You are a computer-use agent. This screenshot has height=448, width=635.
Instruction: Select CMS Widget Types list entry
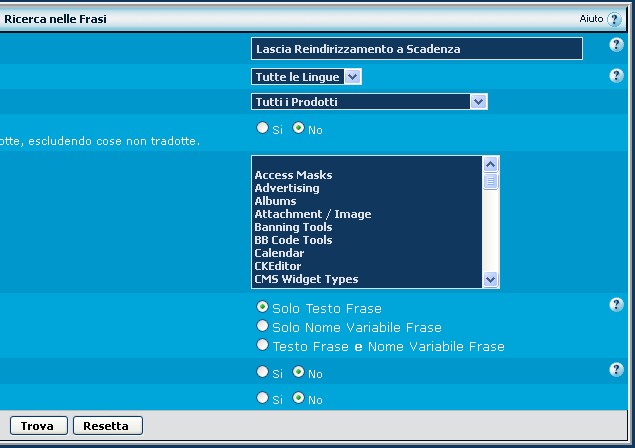coord(306,279)
